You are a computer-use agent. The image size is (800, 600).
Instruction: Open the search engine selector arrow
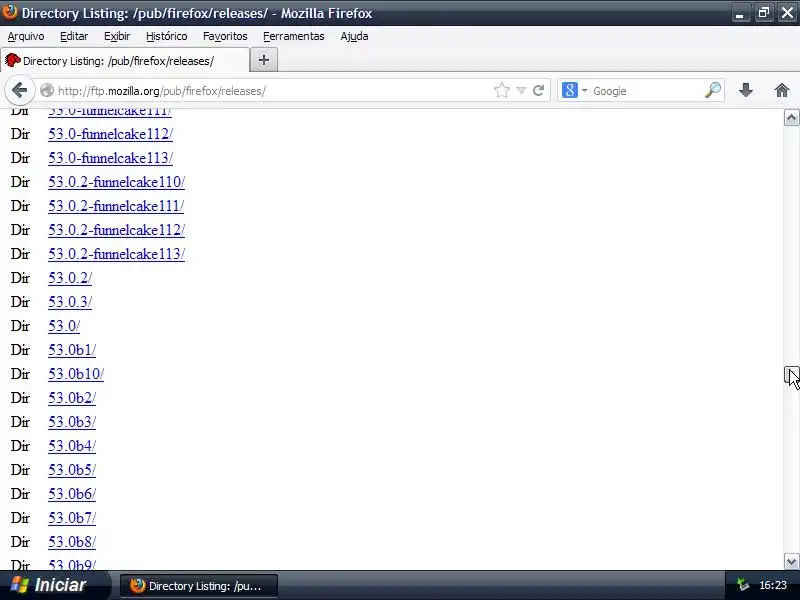(584, 91)
